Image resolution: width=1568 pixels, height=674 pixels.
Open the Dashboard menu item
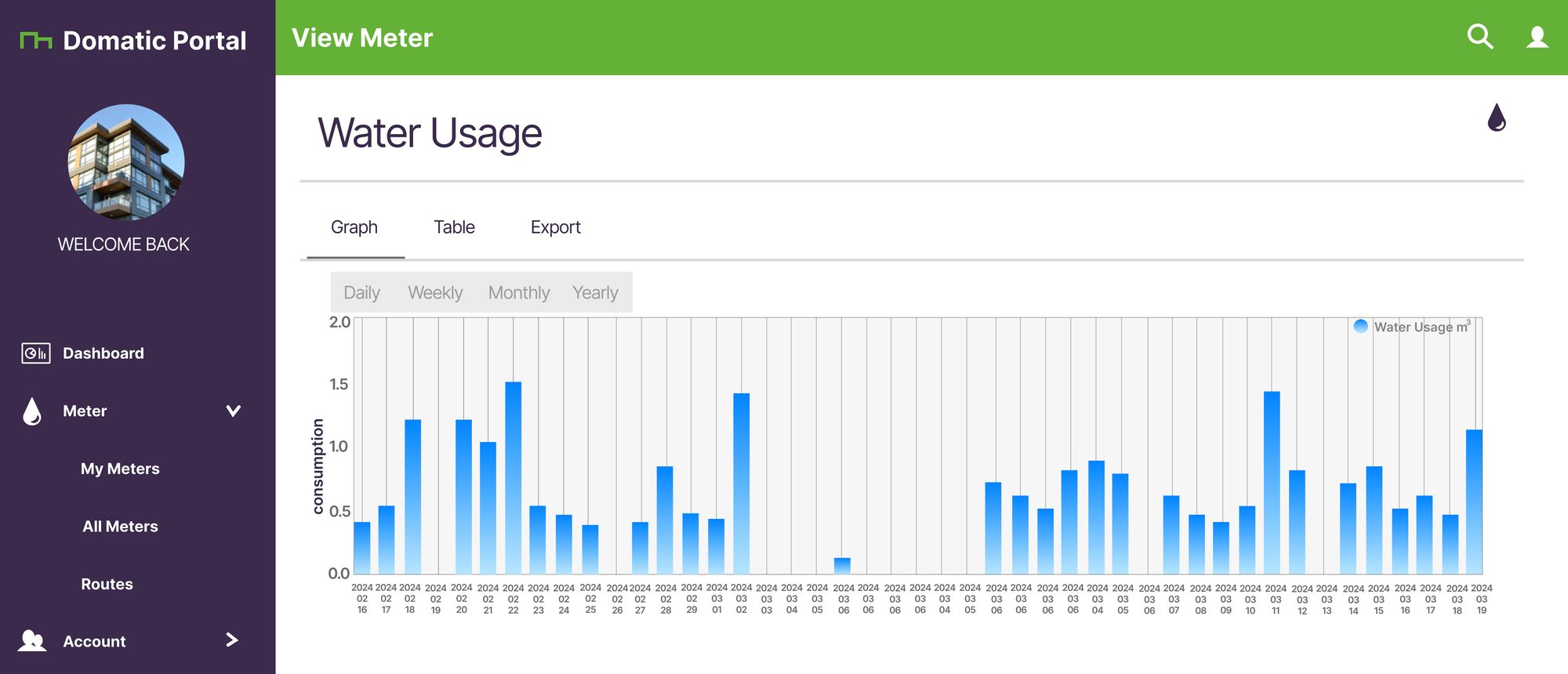point(103,353)
